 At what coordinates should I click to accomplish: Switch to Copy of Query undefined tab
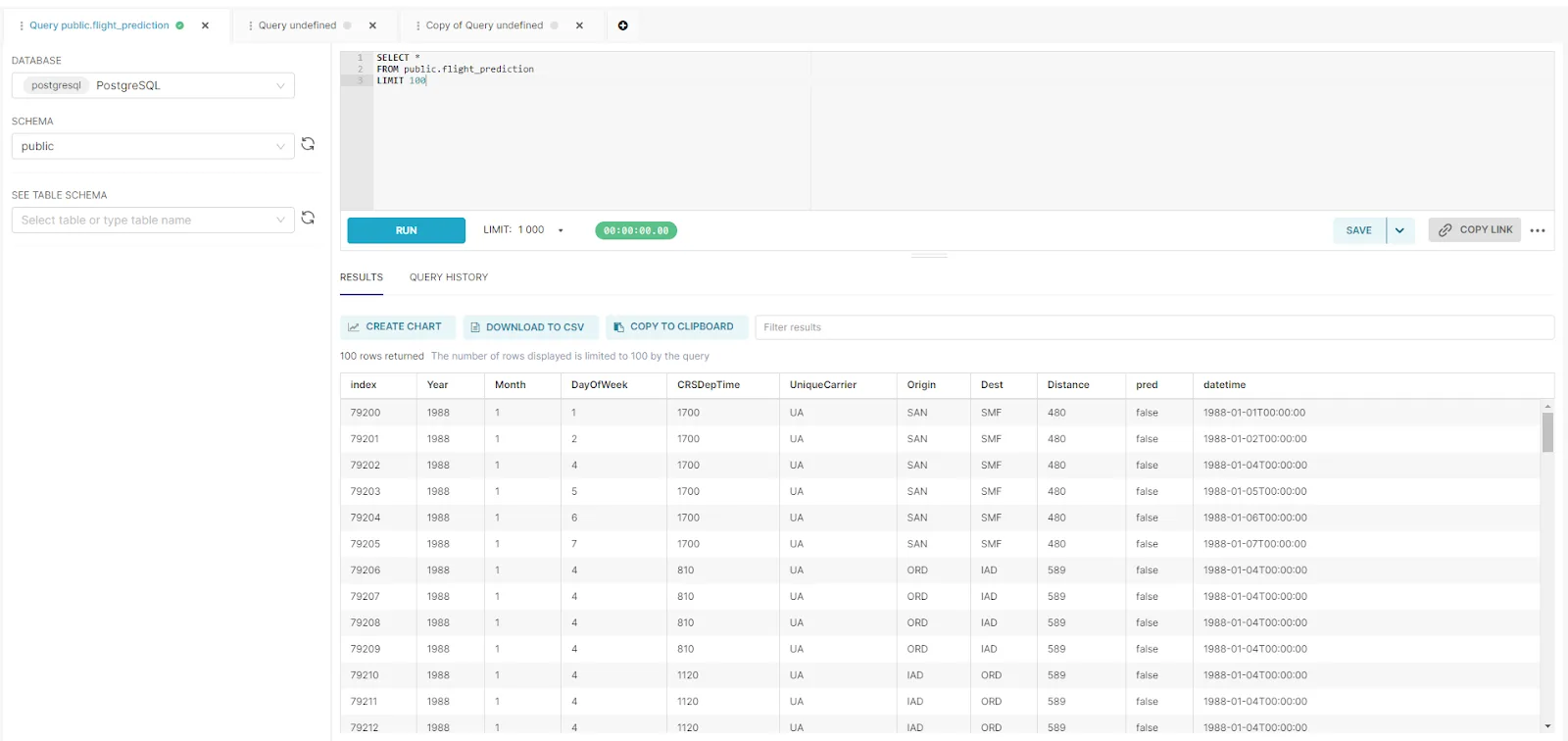[484, 25]
